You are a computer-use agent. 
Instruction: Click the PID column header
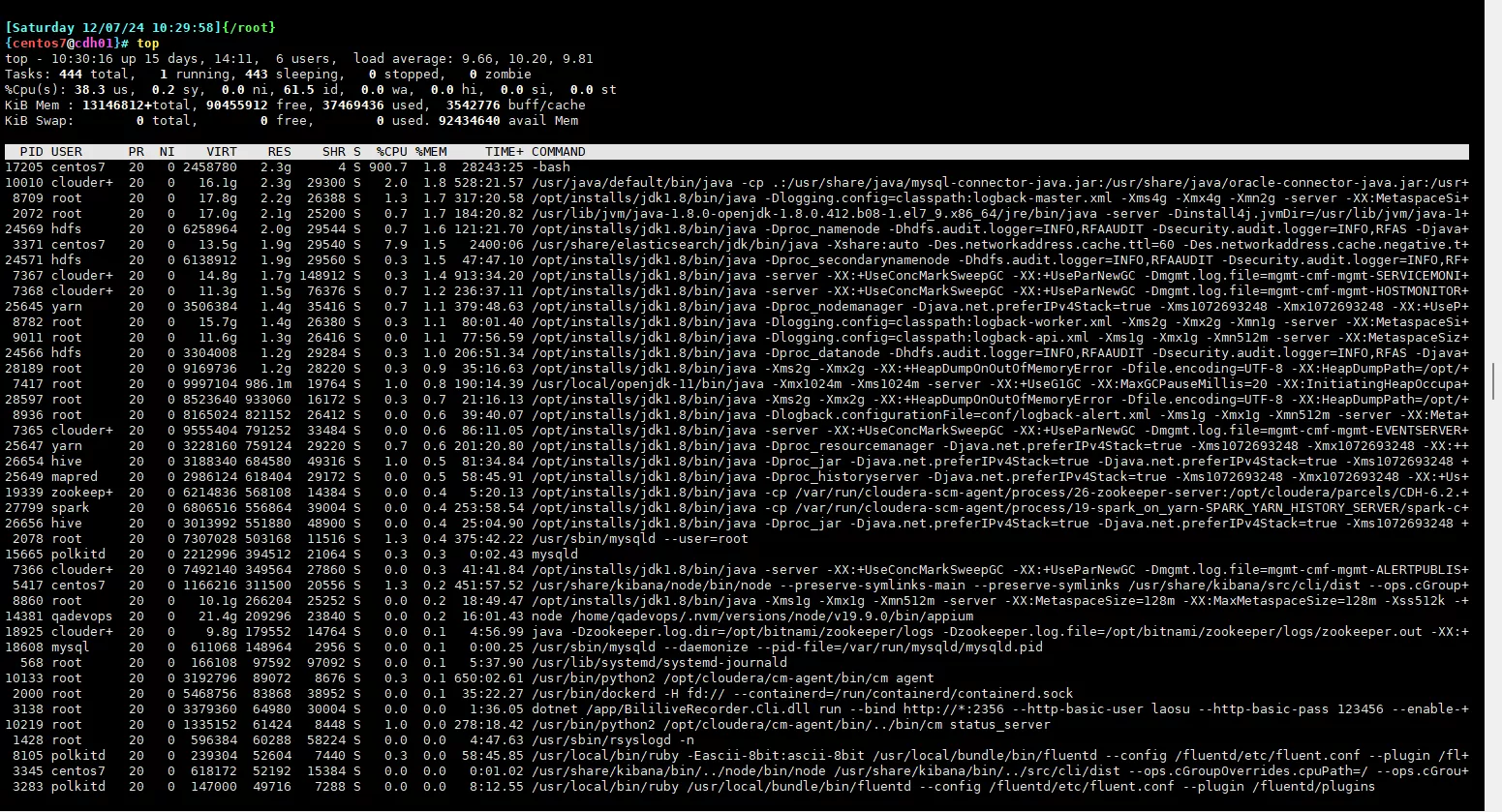31,152
